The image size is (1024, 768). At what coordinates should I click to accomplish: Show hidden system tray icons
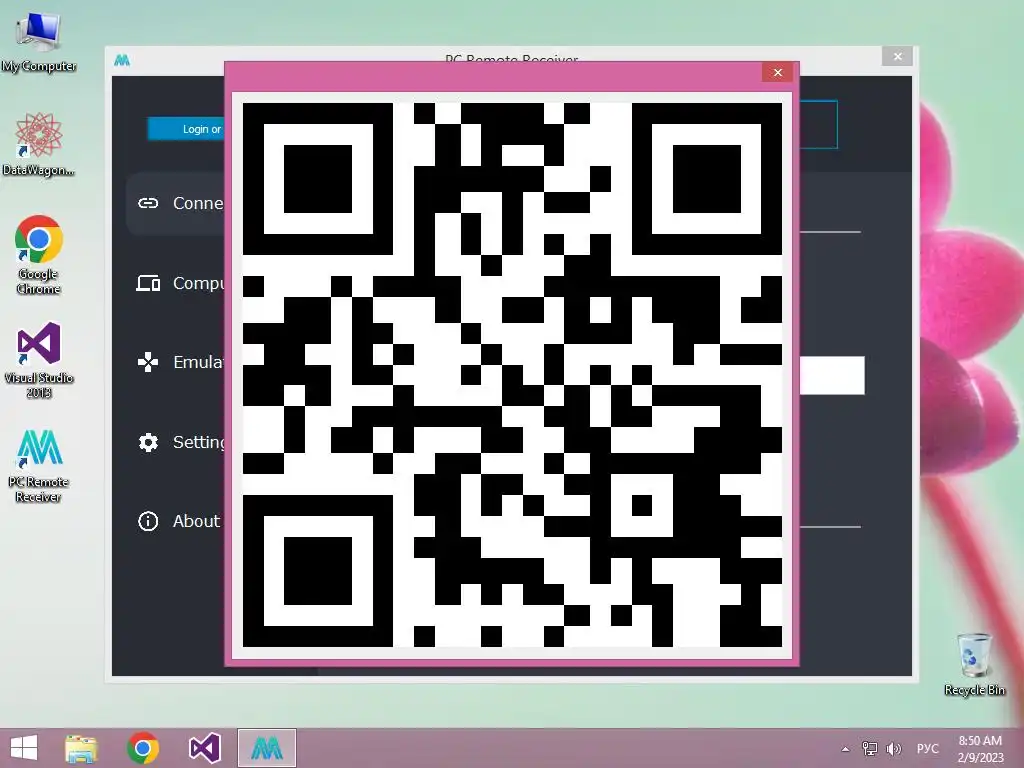(846, 749)
